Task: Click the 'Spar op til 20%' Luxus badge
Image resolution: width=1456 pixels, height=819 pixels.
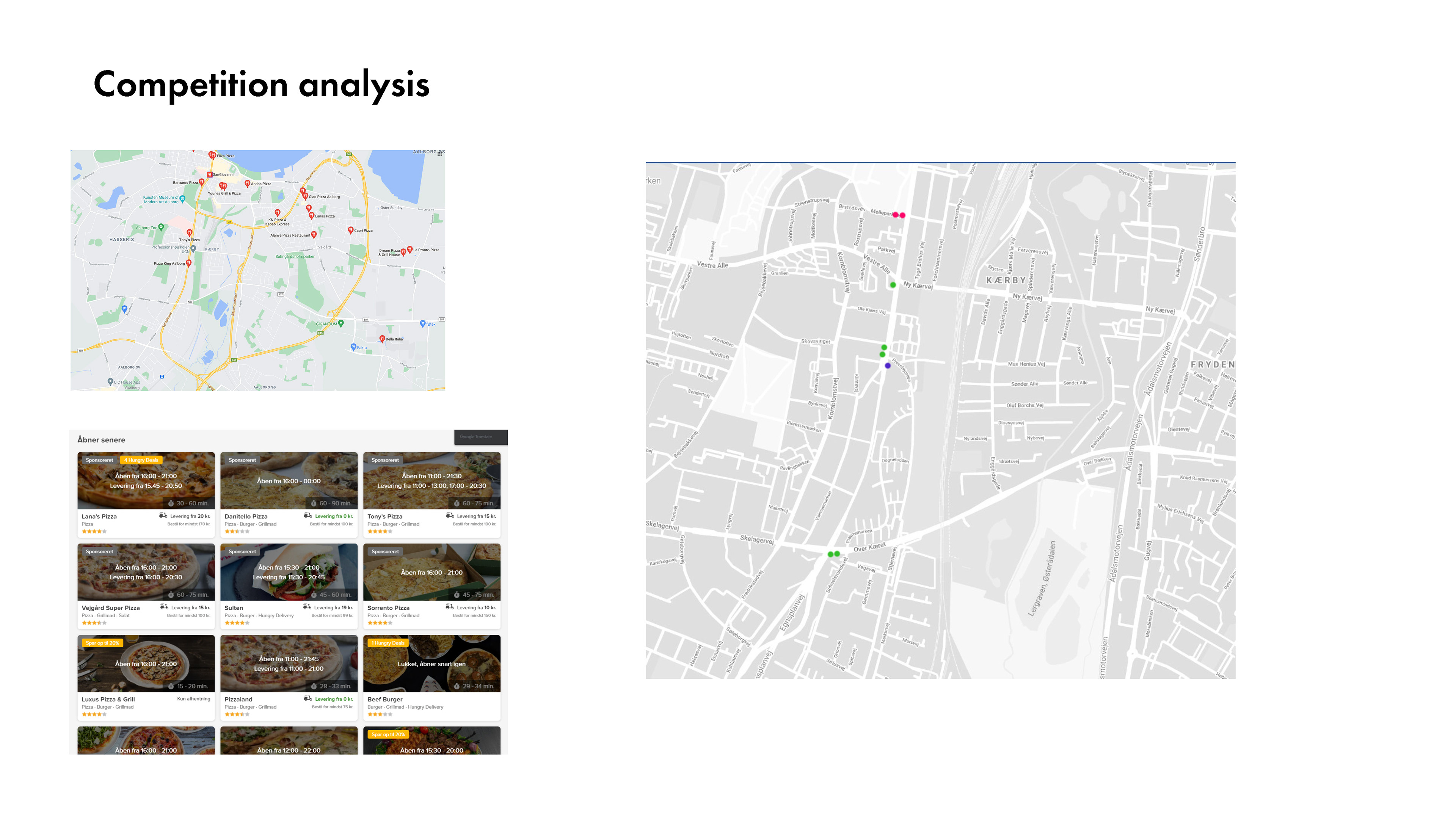Action: 102,643
